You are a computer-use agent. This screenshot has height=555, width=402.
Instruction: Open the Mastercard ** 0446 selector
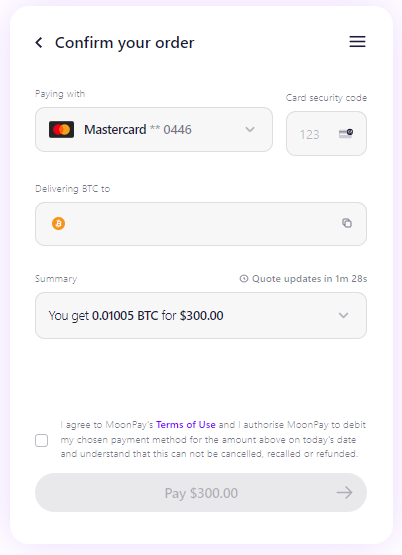[x=154, y=130]
